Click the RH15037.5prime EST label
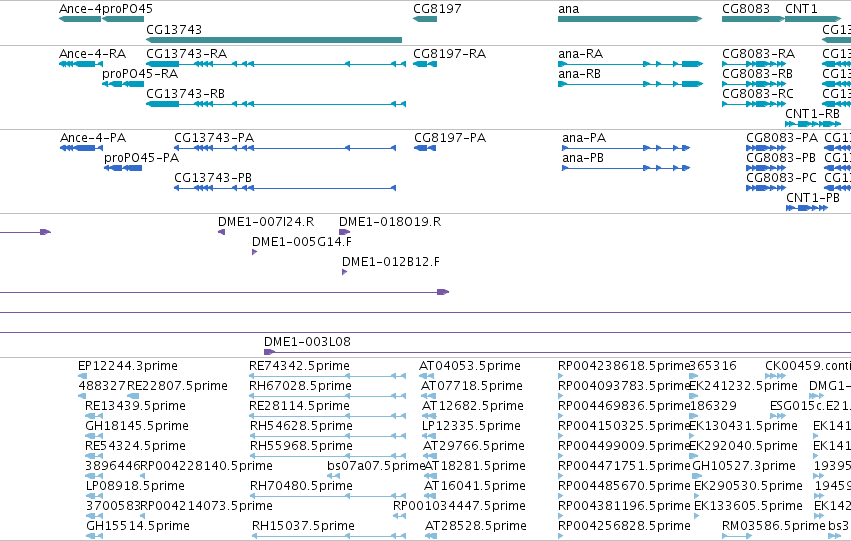The width and height of the screenshot is (851, 541). (x=303, y=526)
